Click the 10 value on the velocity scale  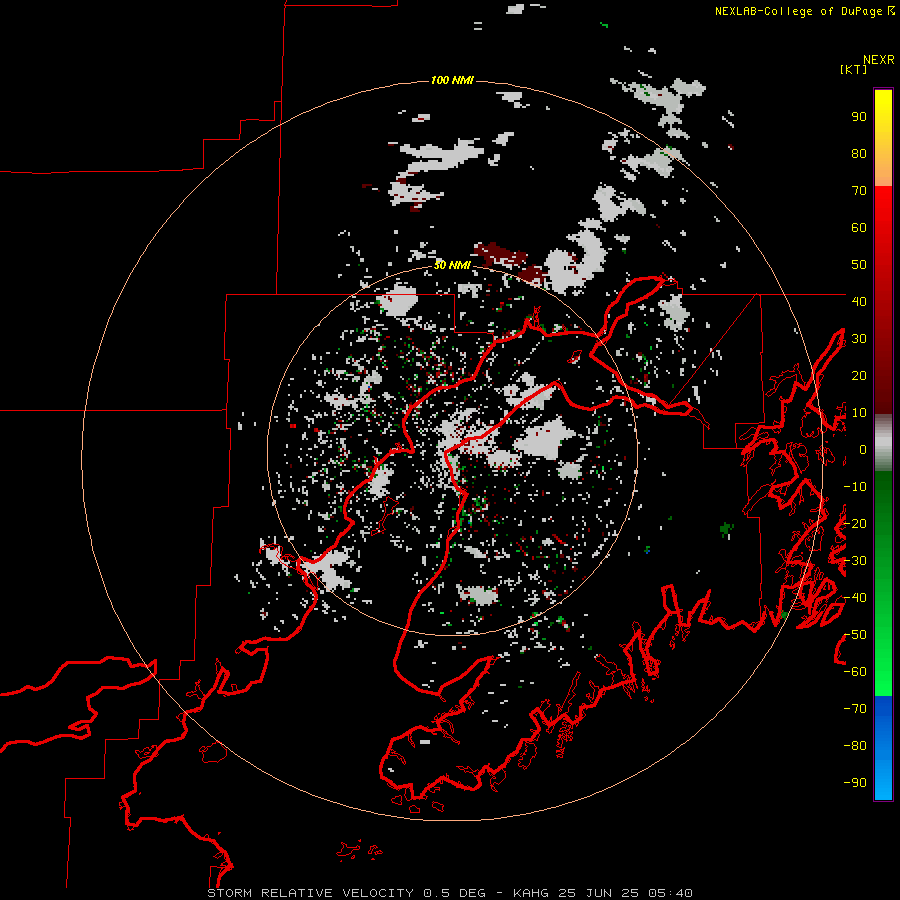[x=859, y=413]
